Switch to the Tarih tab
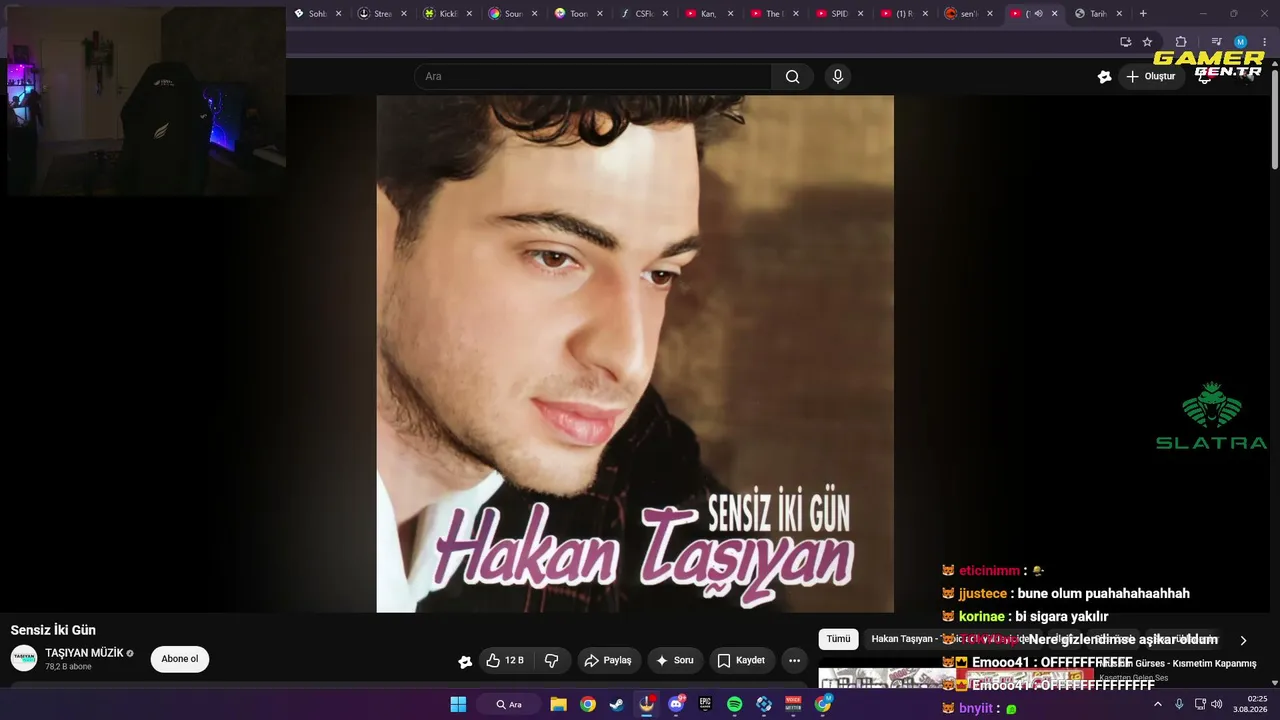The image size is (1280, 720). click(1097, 14)
